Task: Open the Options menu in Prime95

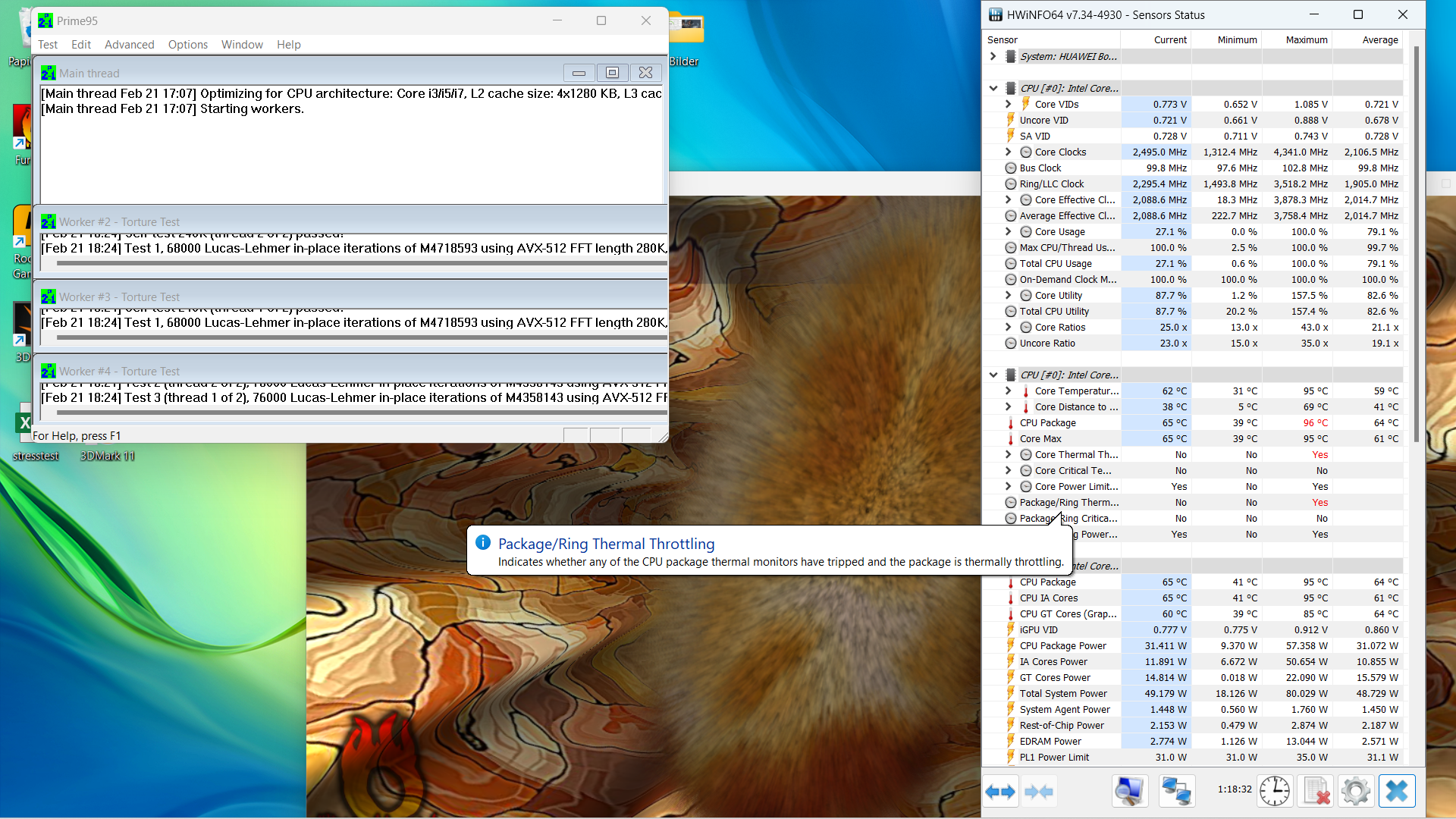Action: pyautogui.click(x=187, y=45)
